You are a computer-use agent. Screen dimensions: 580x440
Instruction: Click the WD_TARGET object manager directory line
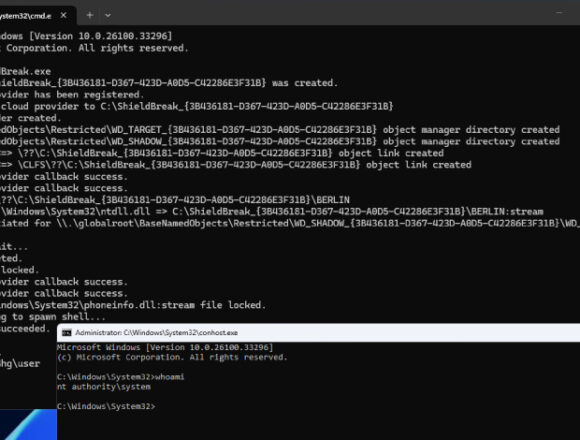280,130
